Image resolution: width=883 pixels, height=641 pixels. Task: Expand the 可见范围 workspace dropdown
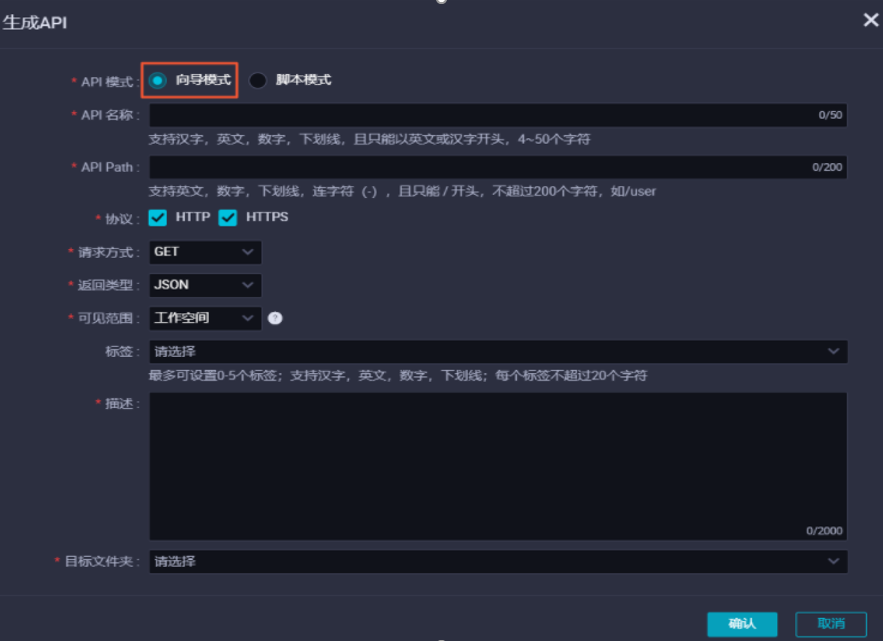click(204, 318)
